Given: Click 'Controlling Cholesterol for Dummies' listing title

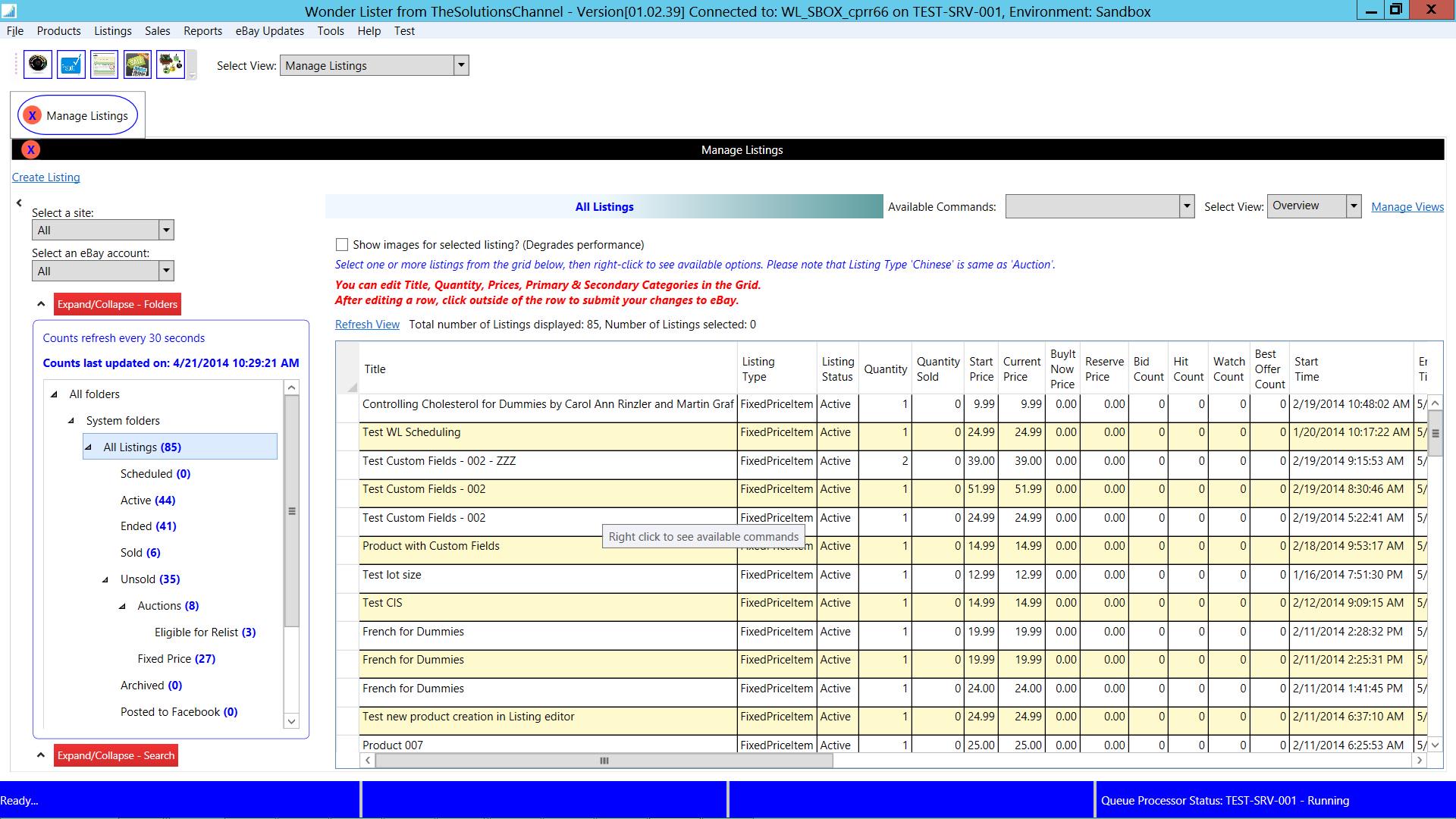Looking at the screenshot, I should (548, 404).
